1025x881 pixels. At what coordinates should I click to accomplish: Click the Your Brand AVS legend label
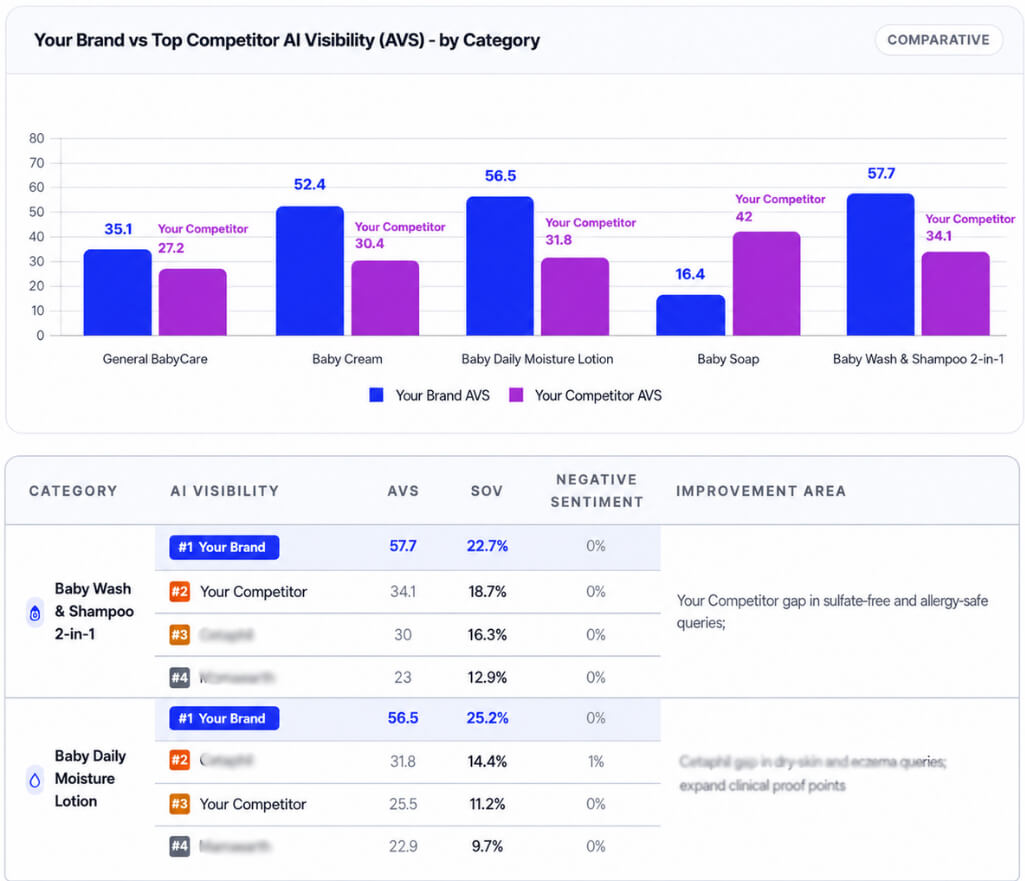(x=443, y=395)
